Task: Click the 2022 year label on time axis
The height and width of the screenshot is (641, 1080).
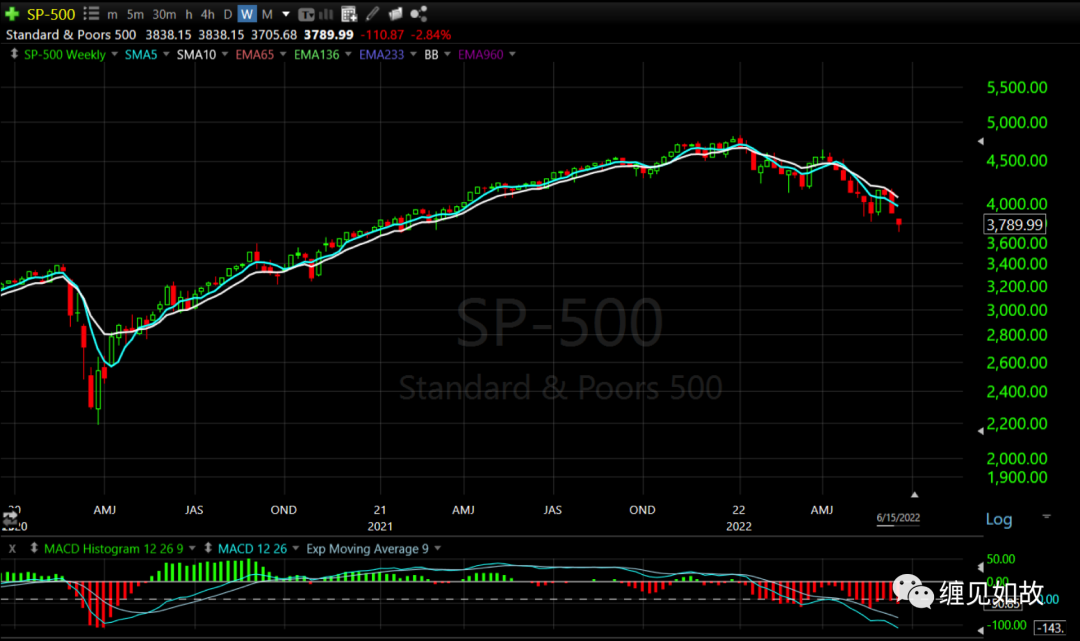Action: coord(738,526)
